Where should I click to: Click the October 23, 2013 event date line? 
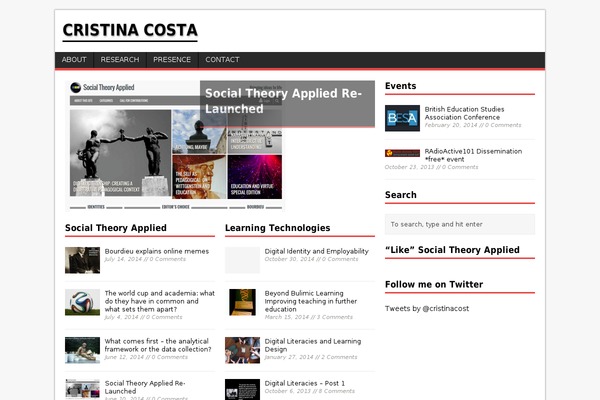point(431,167)
